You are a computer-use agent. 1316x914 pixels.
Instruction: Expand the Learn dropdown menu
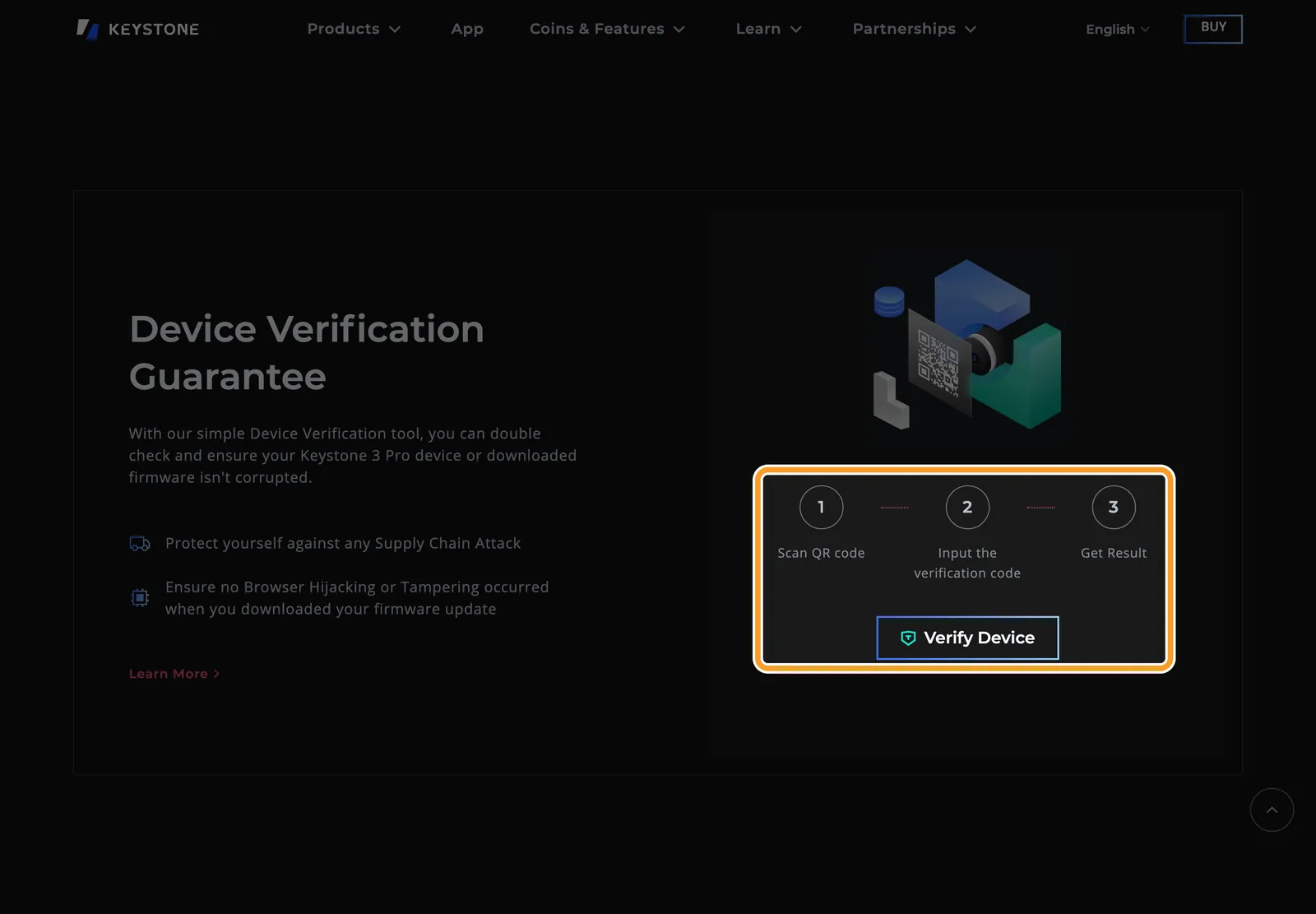click(x=768, y=29)
